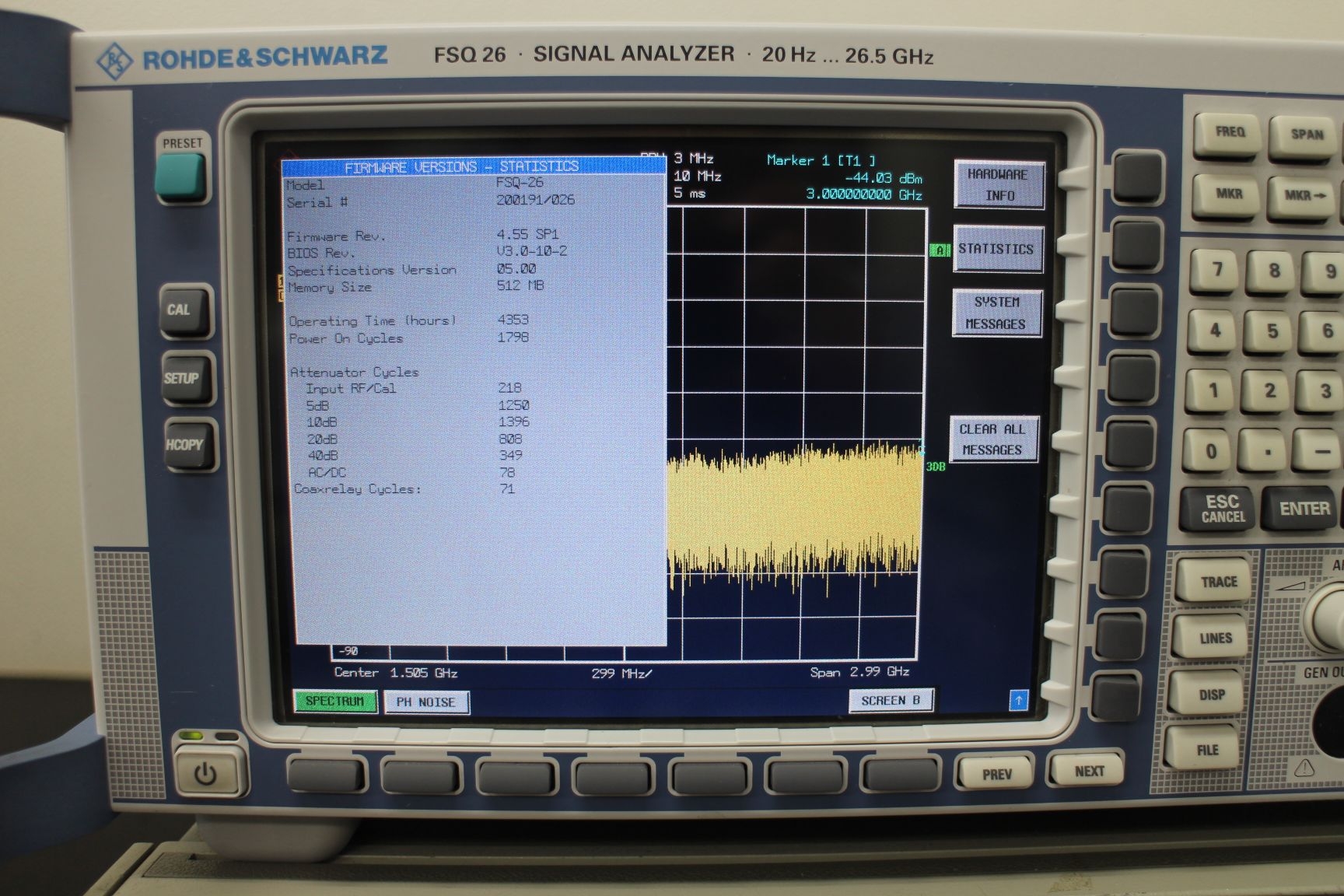The image size is (1344, 896).
Task: Push the side softkey beside CLEAR ALL MESSAGES
Action: (1129, 445)
